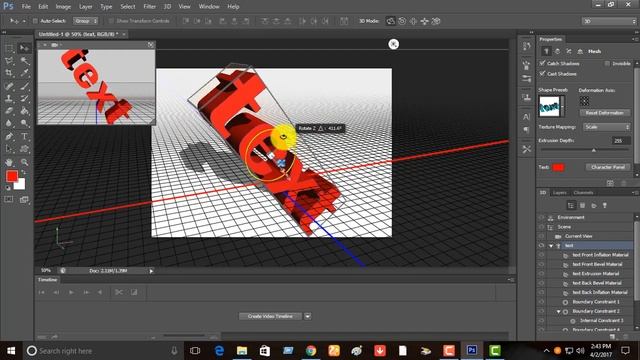Select the Hand tool
Image resolution: width=640 pixels, height=360 pixels.
[x=9, y=162]
